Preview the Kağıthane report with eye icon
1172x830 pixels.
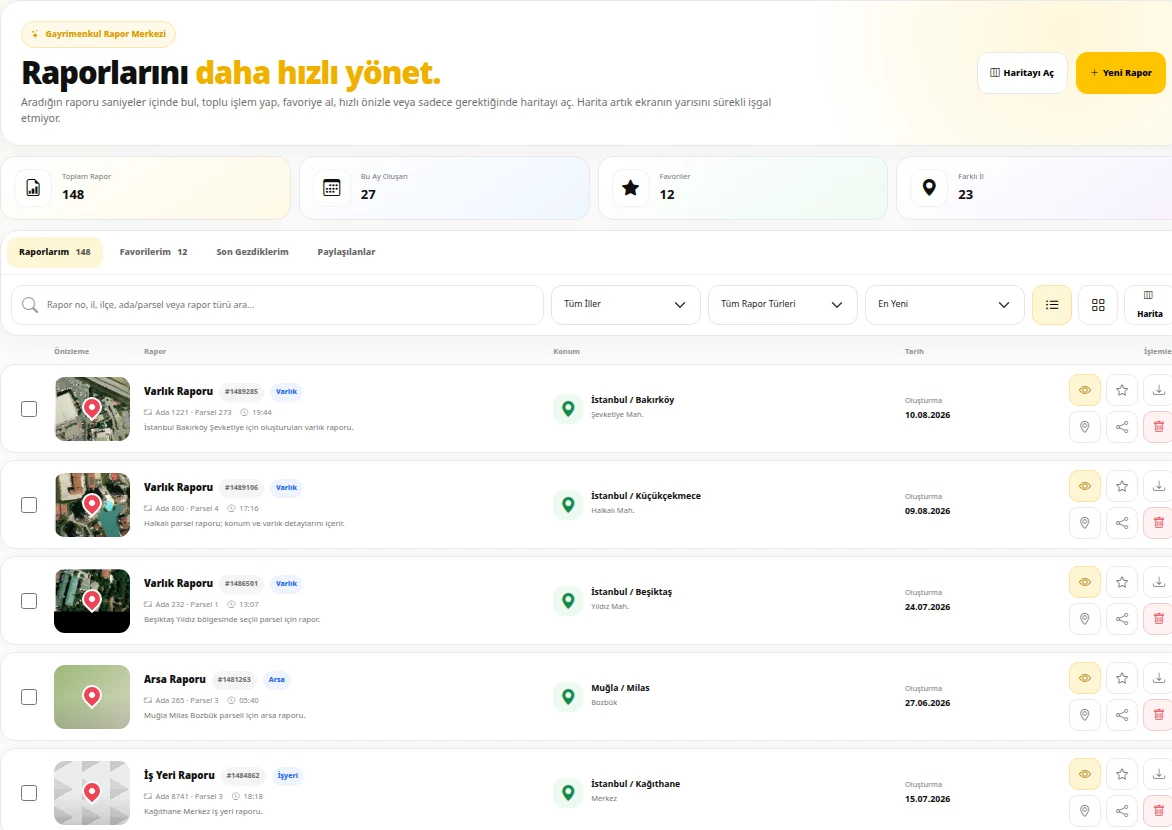(x=1085, y=774)
